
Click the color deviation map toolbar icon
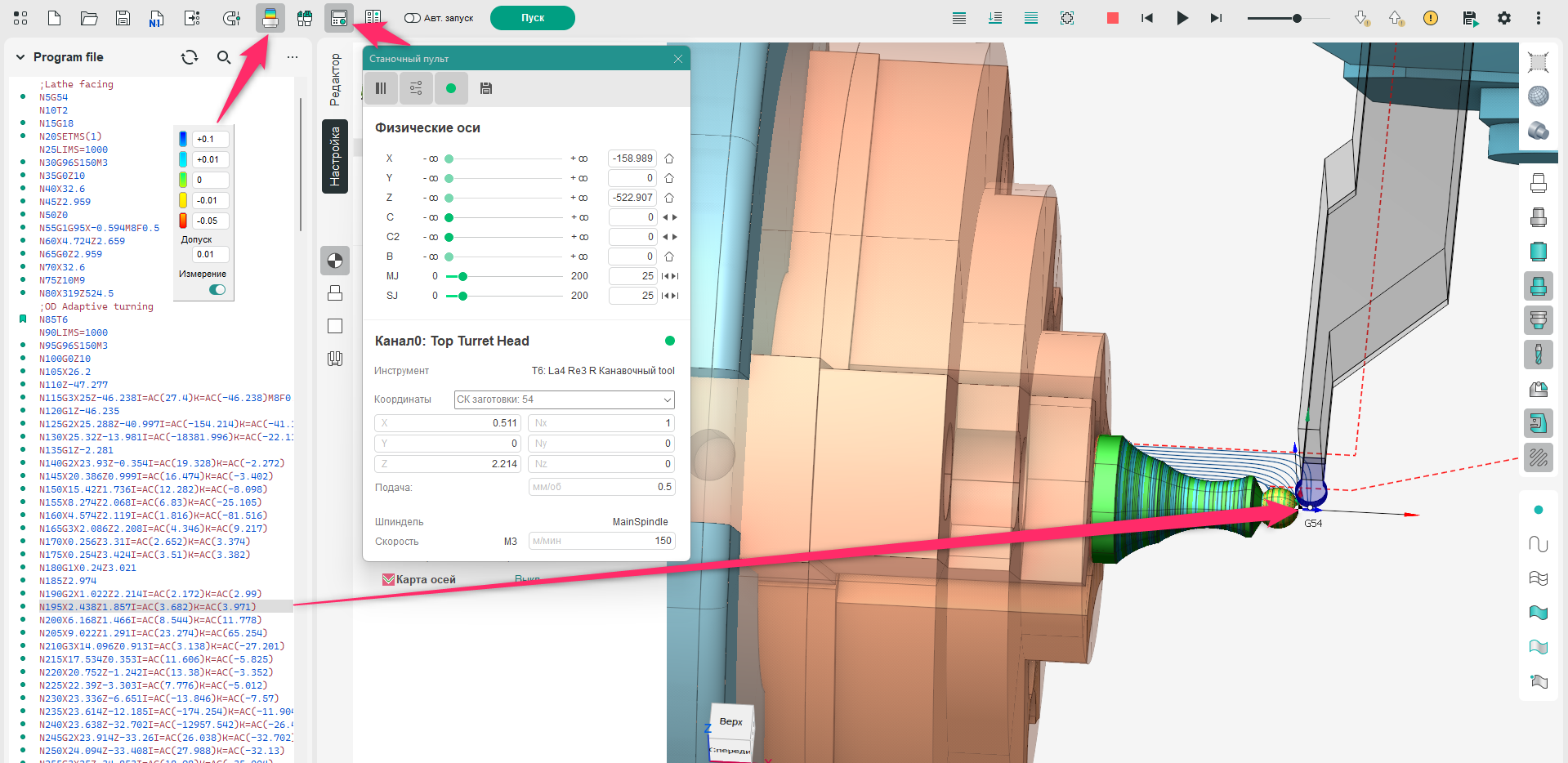point(270,18)
